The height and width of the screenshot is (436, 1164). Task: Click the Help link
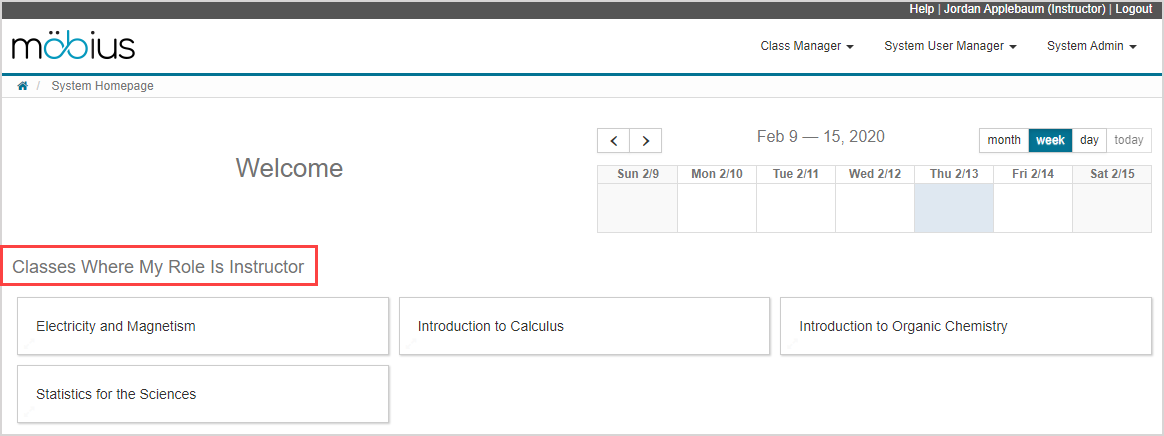(921, 9)
